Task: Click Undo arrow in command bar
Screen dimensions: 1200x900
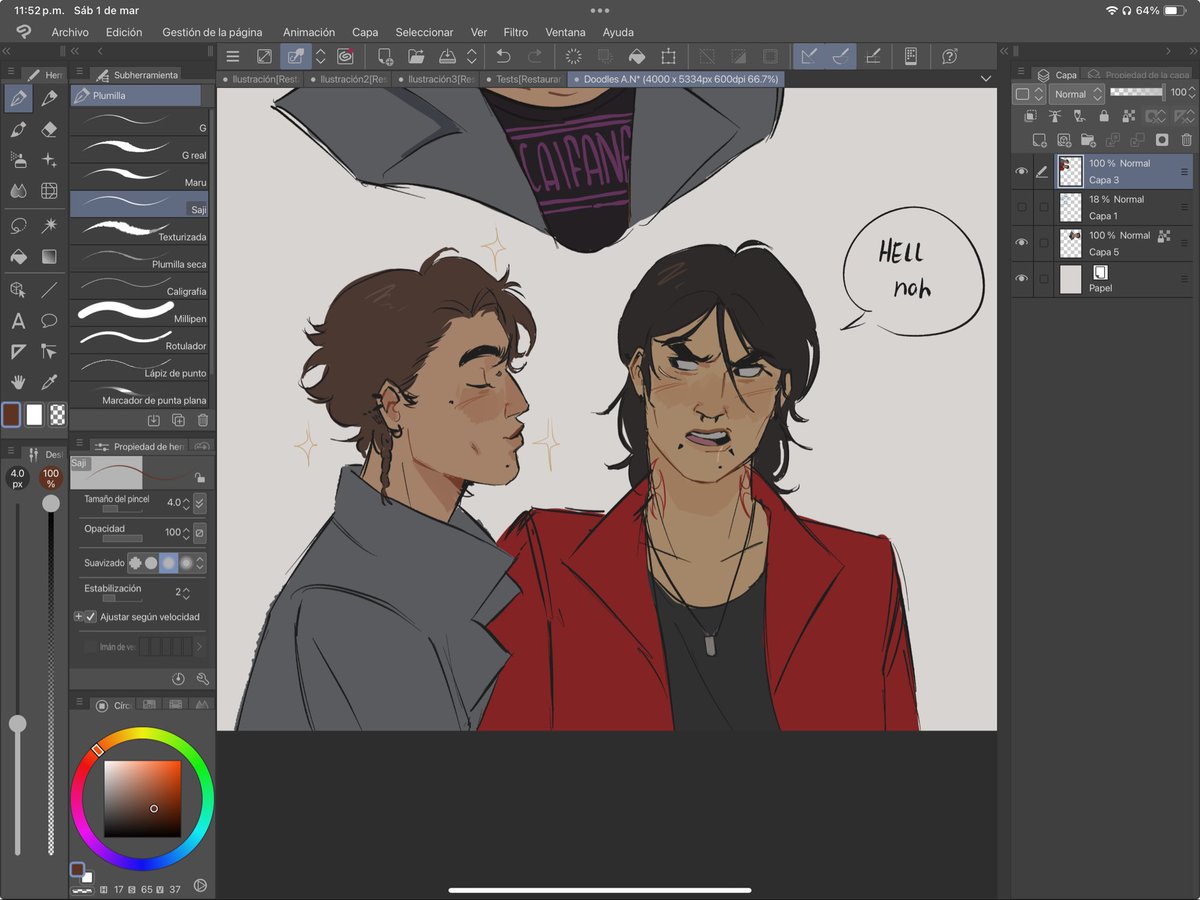Action: [x=503, y=57]
